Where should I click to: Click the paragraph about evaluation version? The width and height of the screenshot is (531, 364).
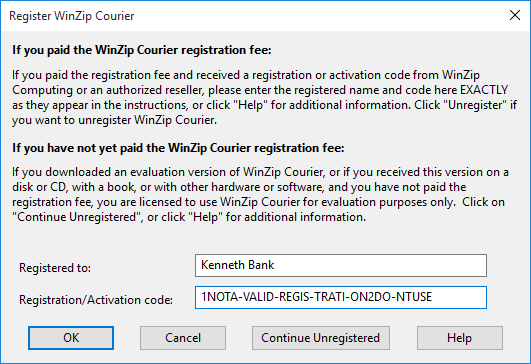point(260,195)
